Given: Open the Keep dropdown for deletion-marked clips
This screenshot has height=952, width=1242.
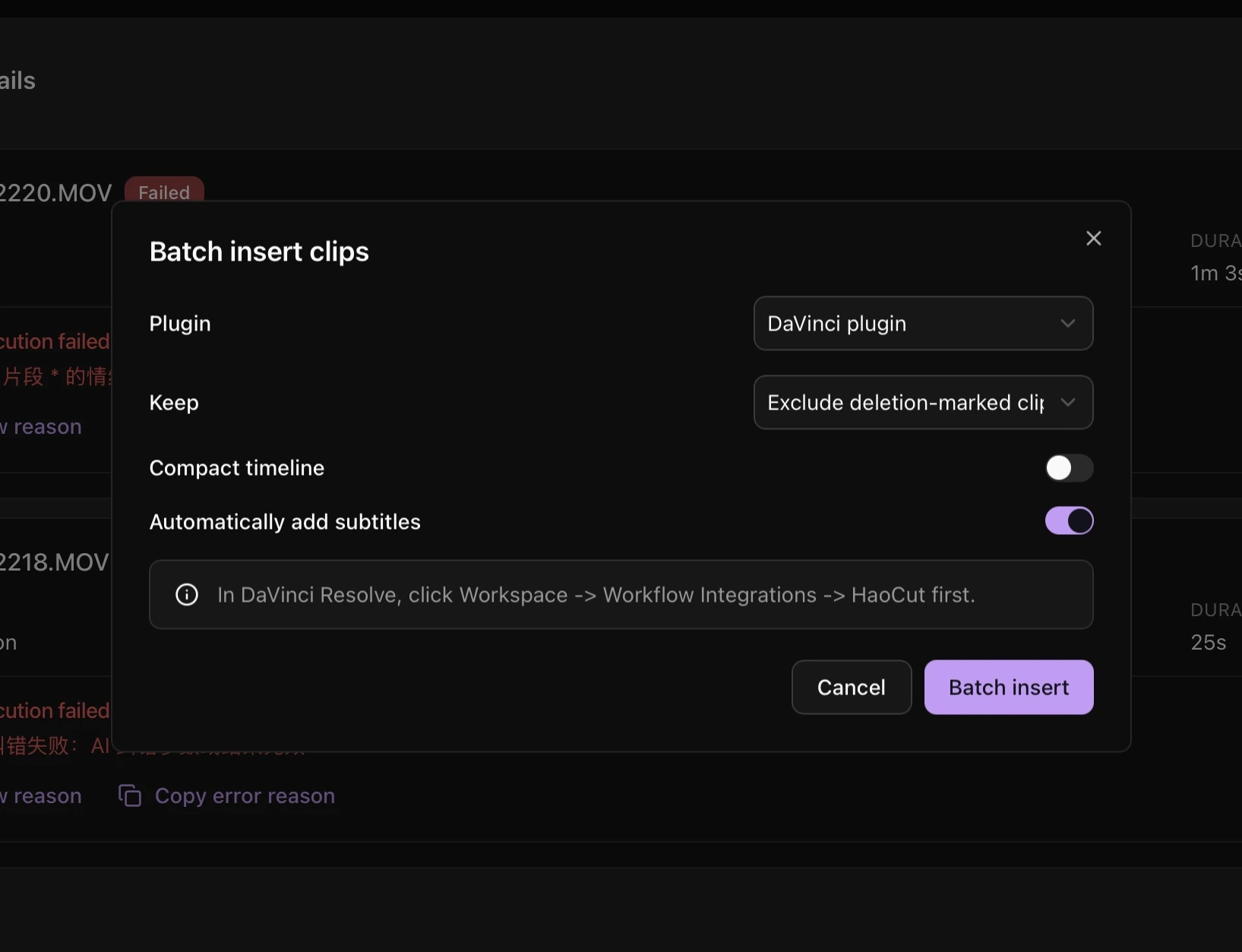Looking at the screenshot, I should (923, 403).
